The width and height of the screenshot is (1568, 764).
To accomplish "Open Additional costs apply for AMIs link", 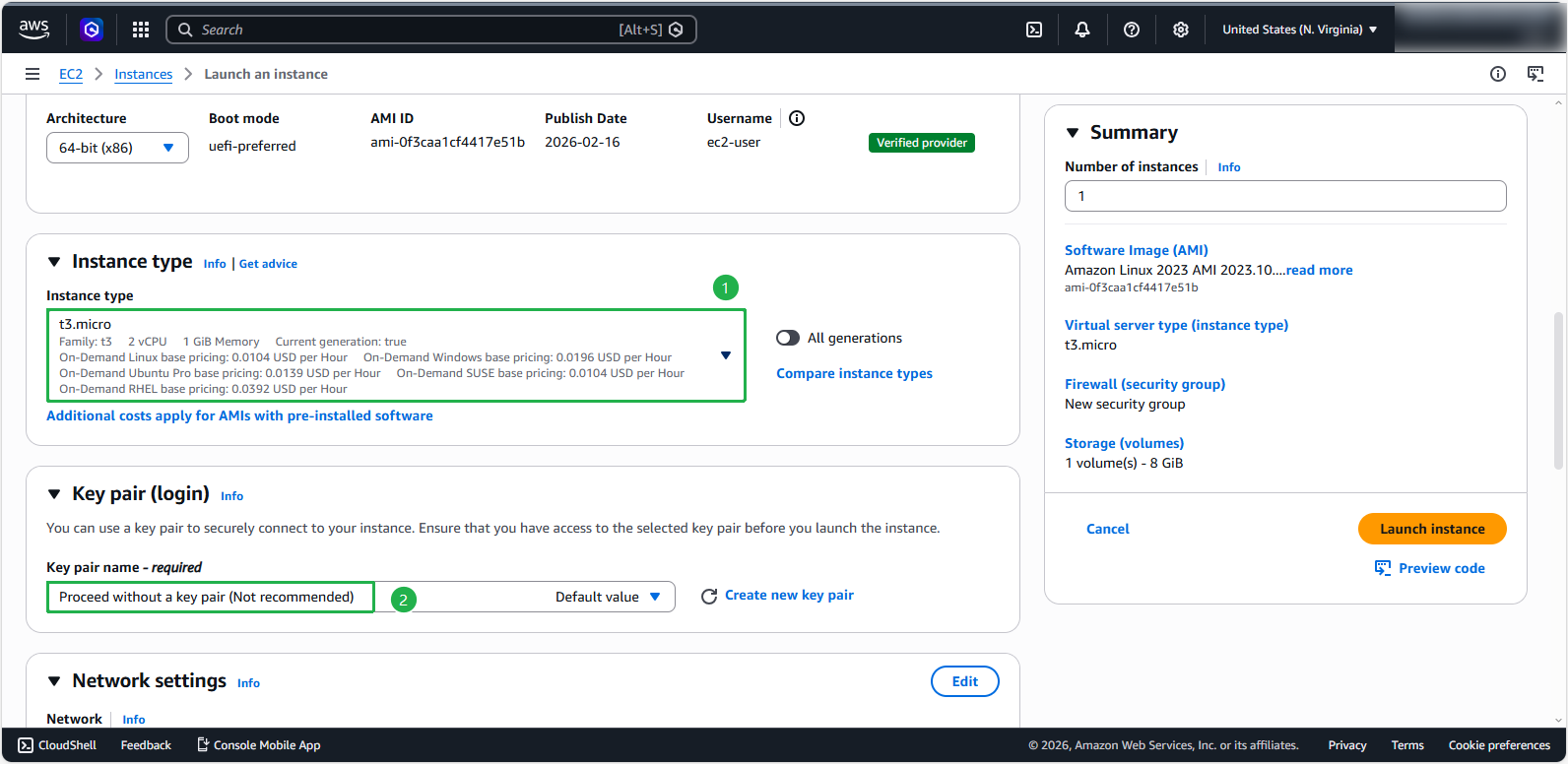I will [239, 415].
